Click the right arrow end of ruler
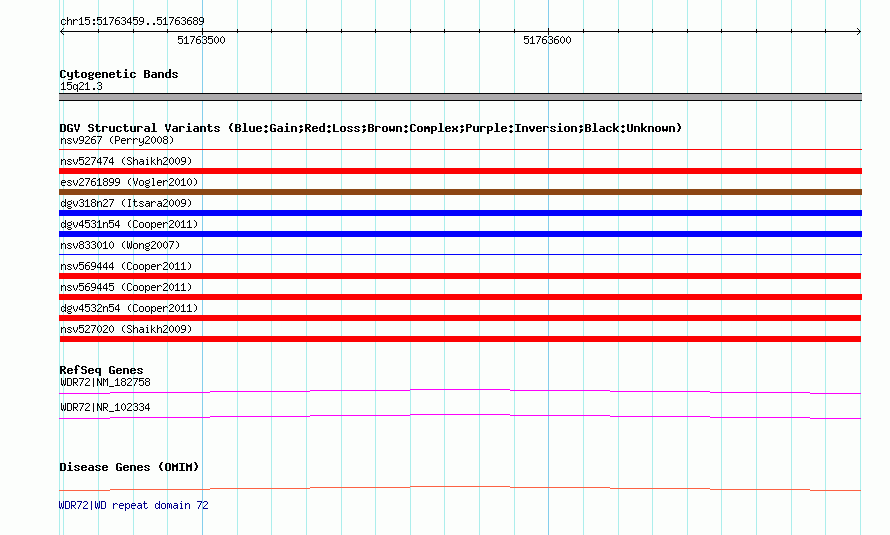The width and height of the screenshot is (890, 535). (x=858, y=32)
